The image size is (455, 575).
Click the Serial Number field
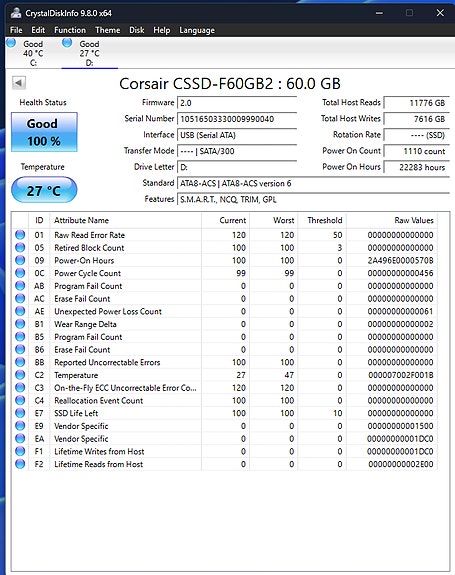237,119
